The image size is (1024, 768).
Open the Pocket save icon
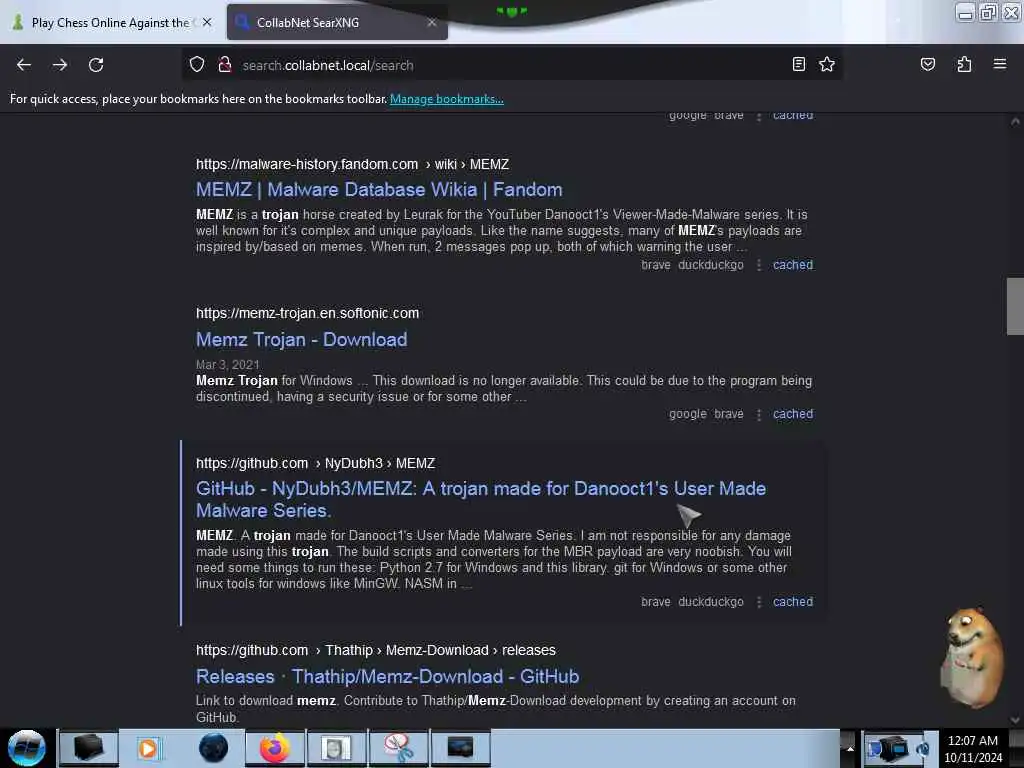(927, 64)
